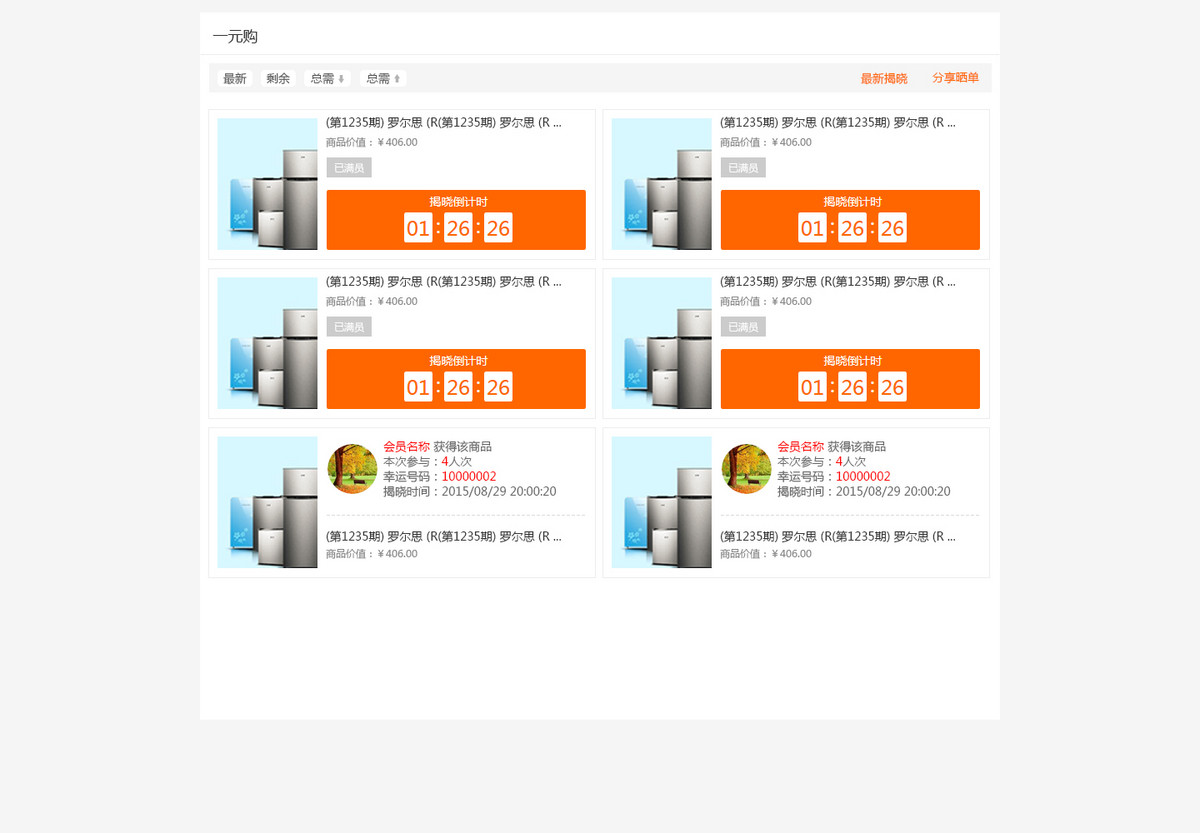Select the 剩余 sort tab
The width and height of the screenshot is (1200, 833).
(x=278, y=79)
